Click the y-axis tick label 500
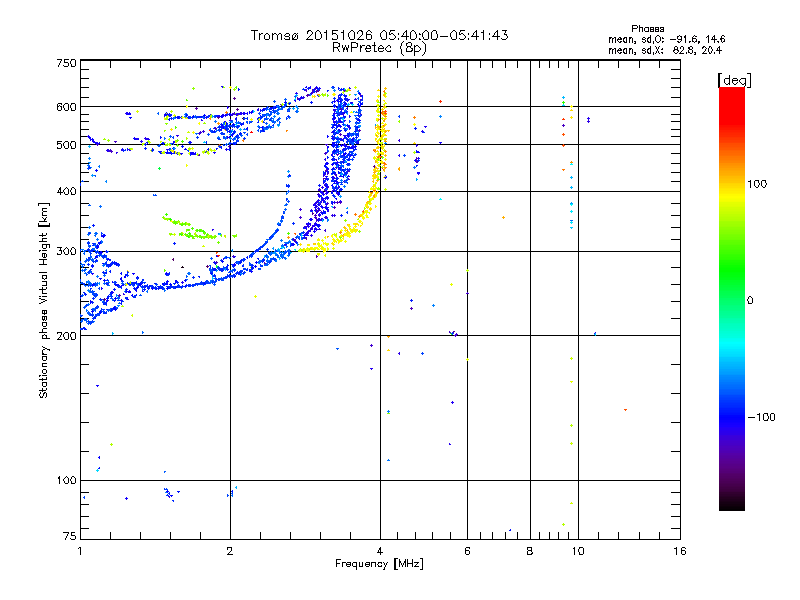This screenshot has height=600, width=800. click(66, 145)
